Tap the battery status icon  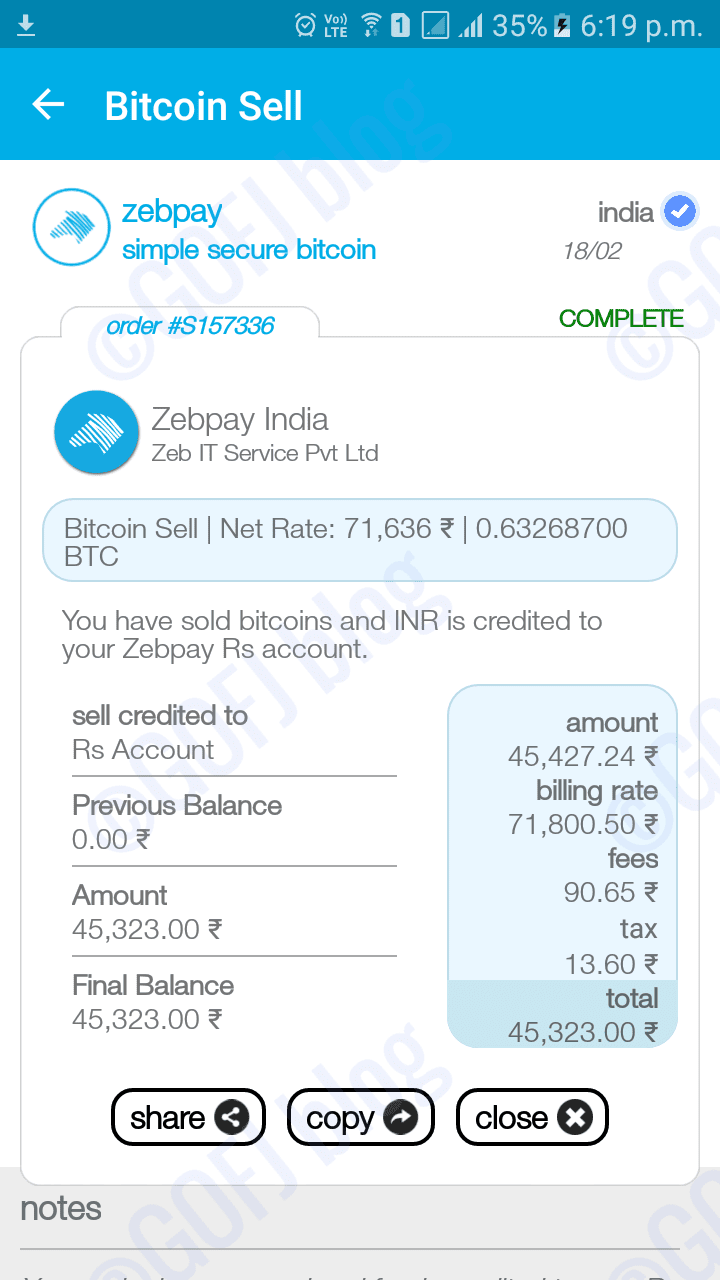563,26
